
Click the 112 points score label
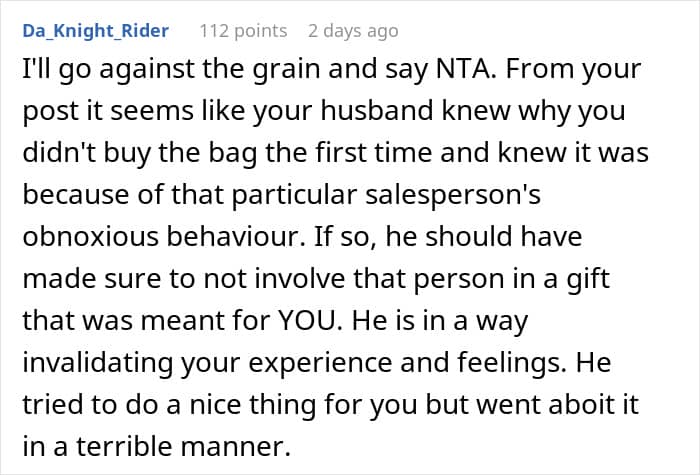(x=243, y=31)
